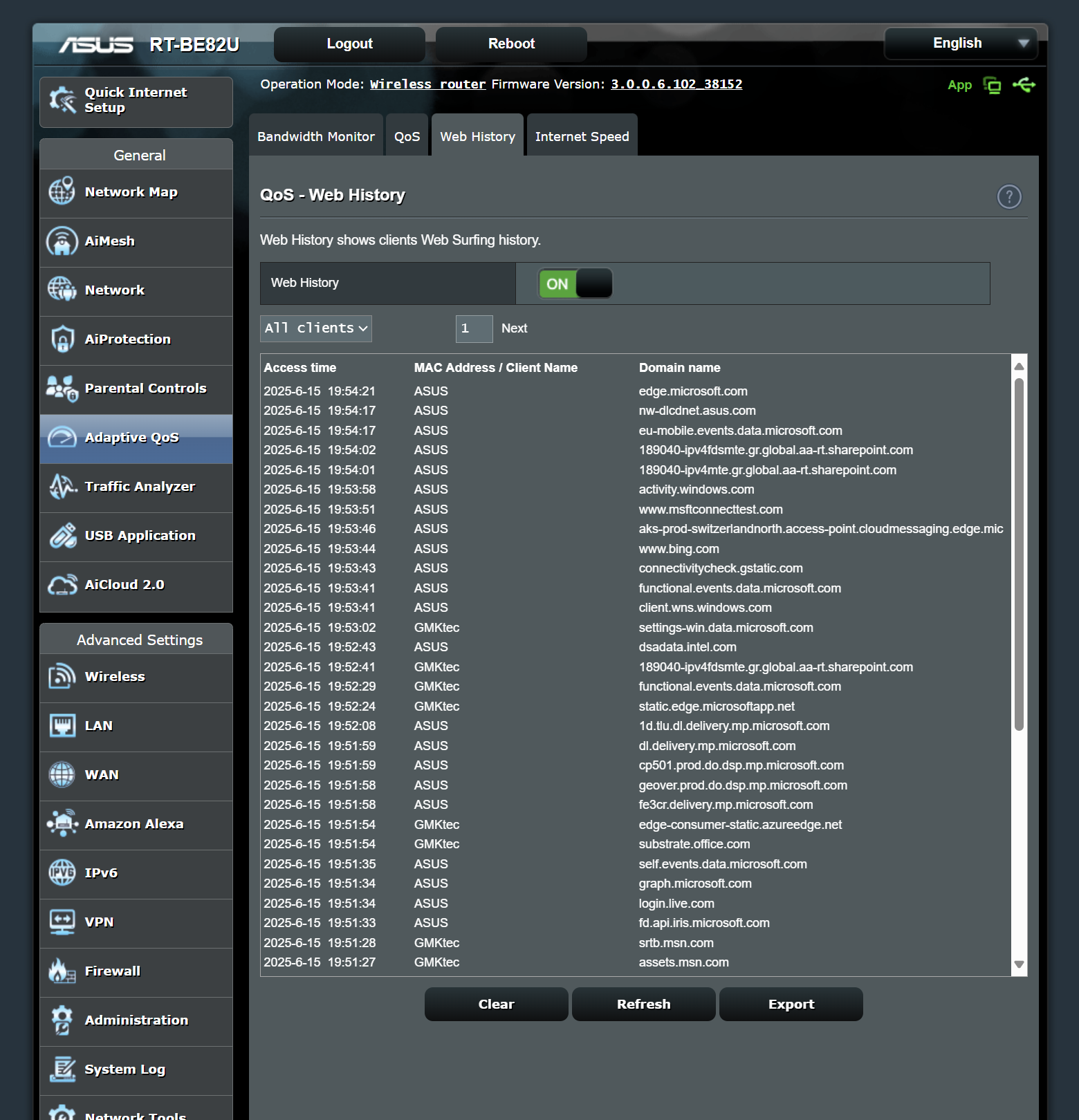1079x1120 pixels.
Task: Switch to the Bandwidth Monitor tab
Action: point(316,136)
